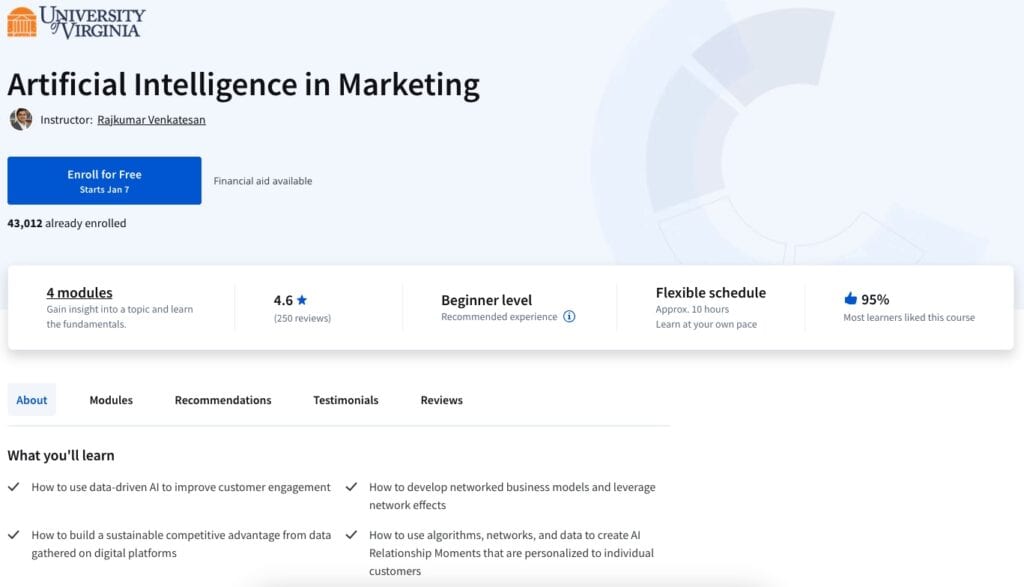Open the Testimonials tab
1024x587 pixels.
tap(345, 400)
